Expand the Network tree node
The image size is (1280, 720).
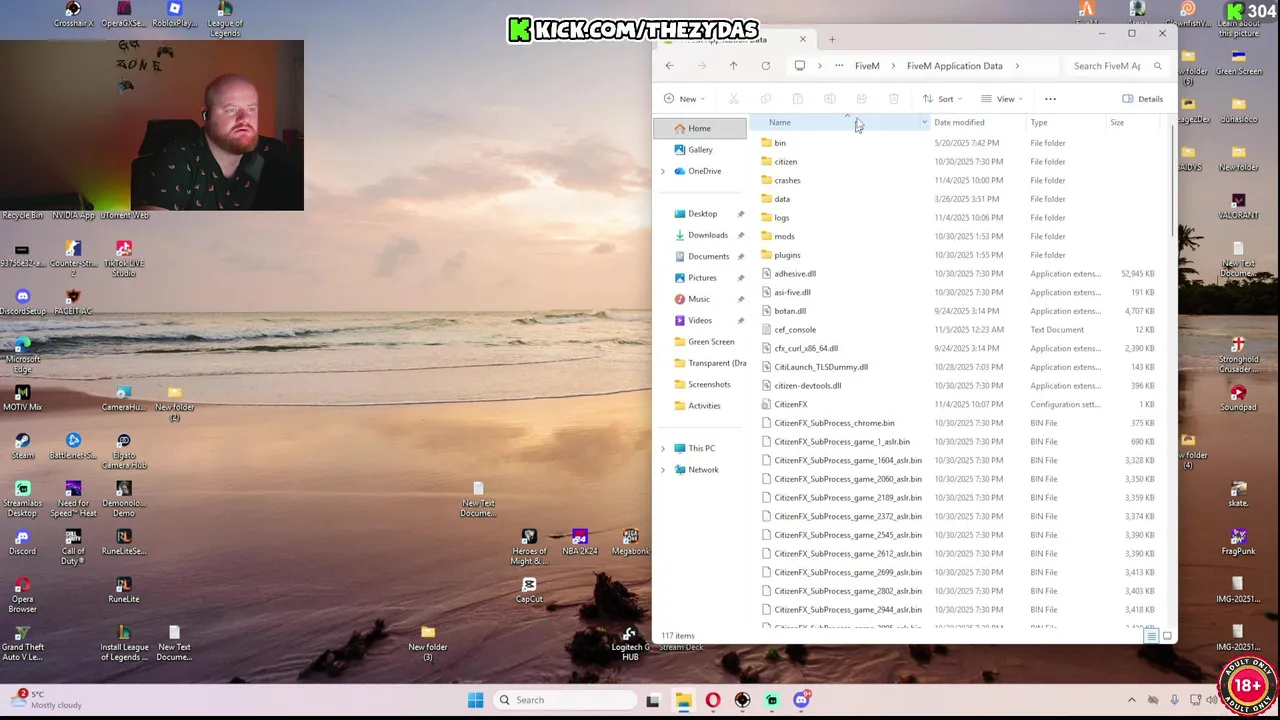pyautogui.click(x=662, y=470)
